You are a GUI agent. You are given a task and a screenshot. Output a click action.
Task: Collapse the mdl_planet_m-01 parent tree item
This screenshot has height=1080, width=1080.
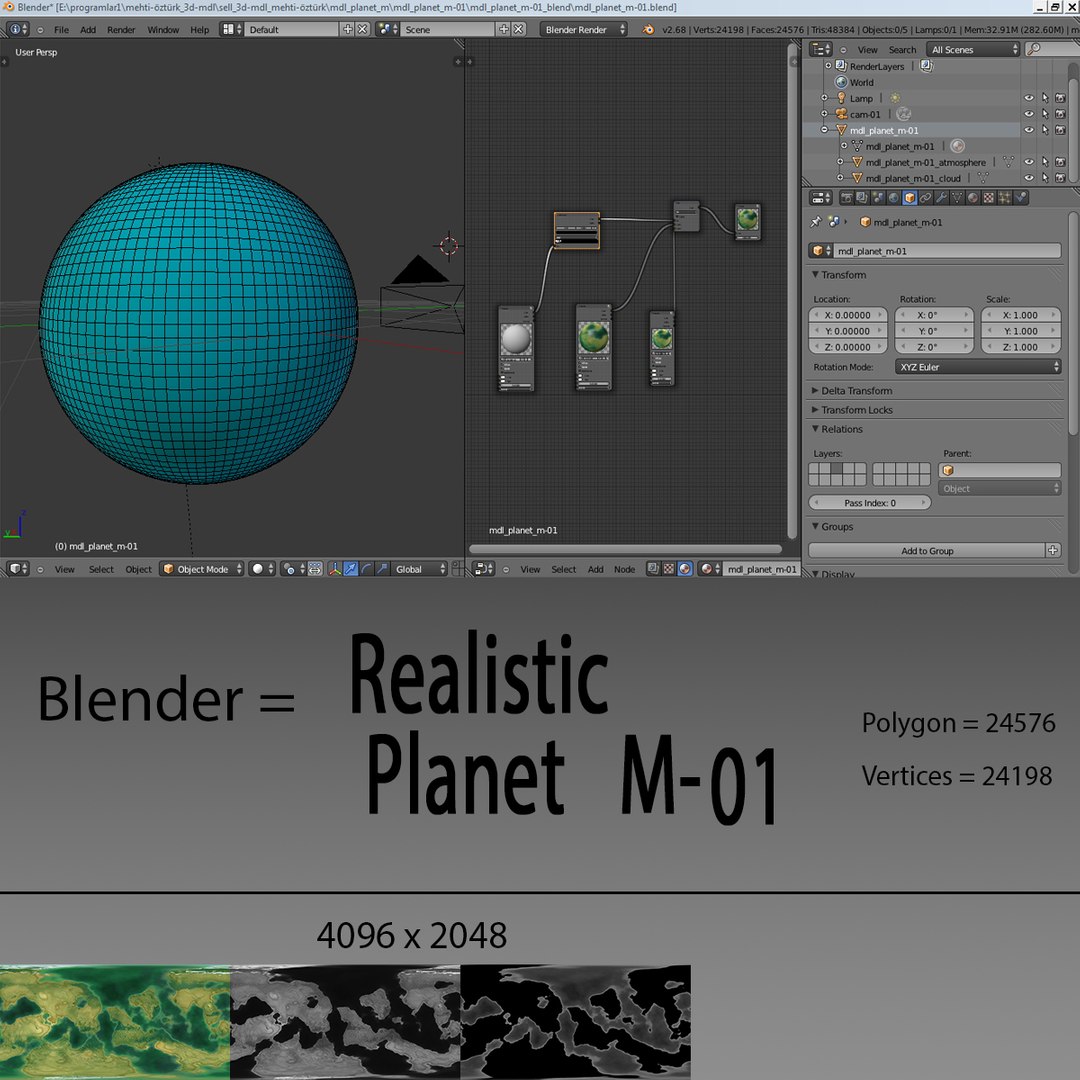pos(824,130)
